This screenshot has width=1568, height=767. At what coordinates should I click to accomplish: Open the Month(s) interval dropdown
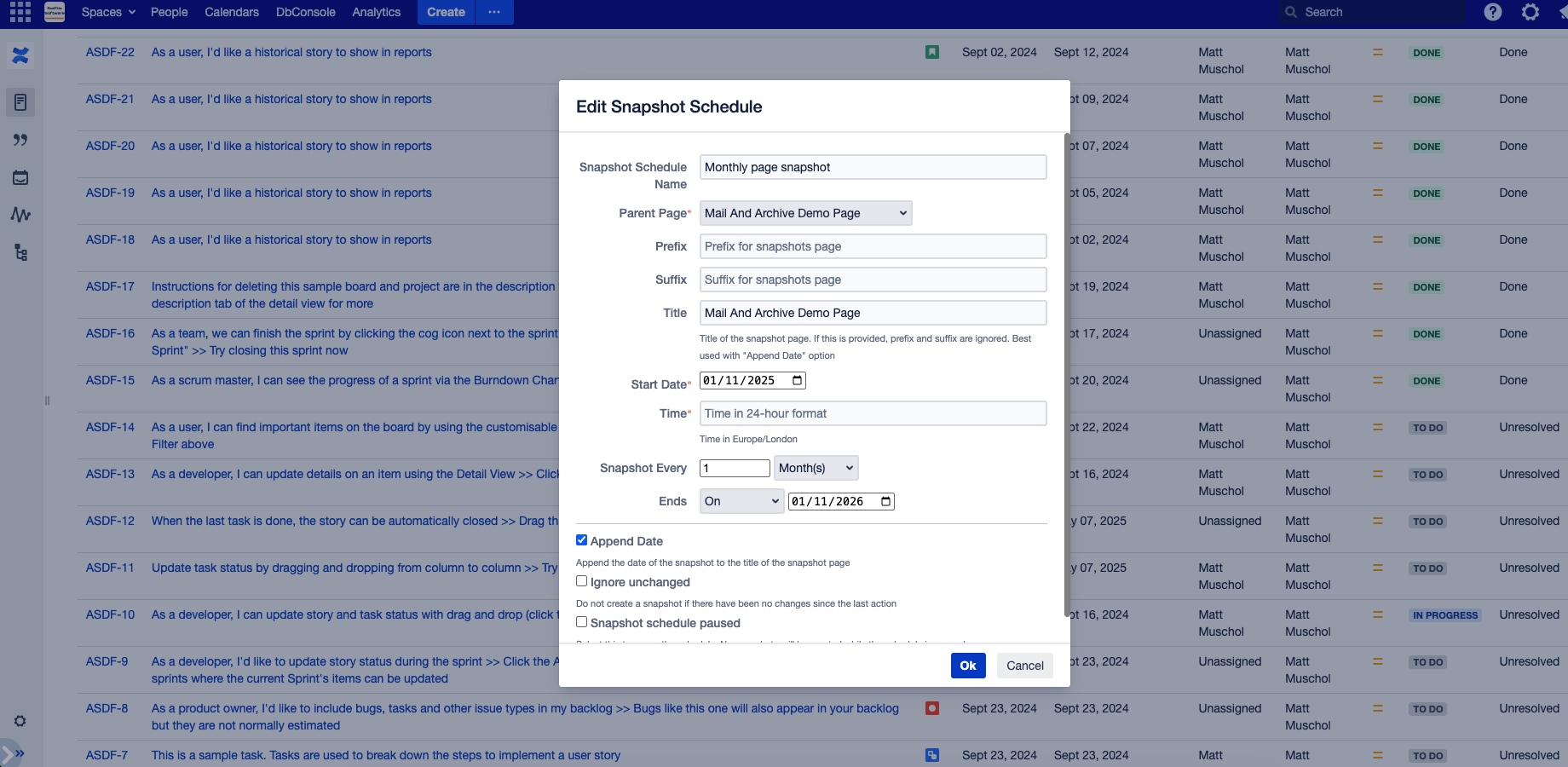coord(815,468)
